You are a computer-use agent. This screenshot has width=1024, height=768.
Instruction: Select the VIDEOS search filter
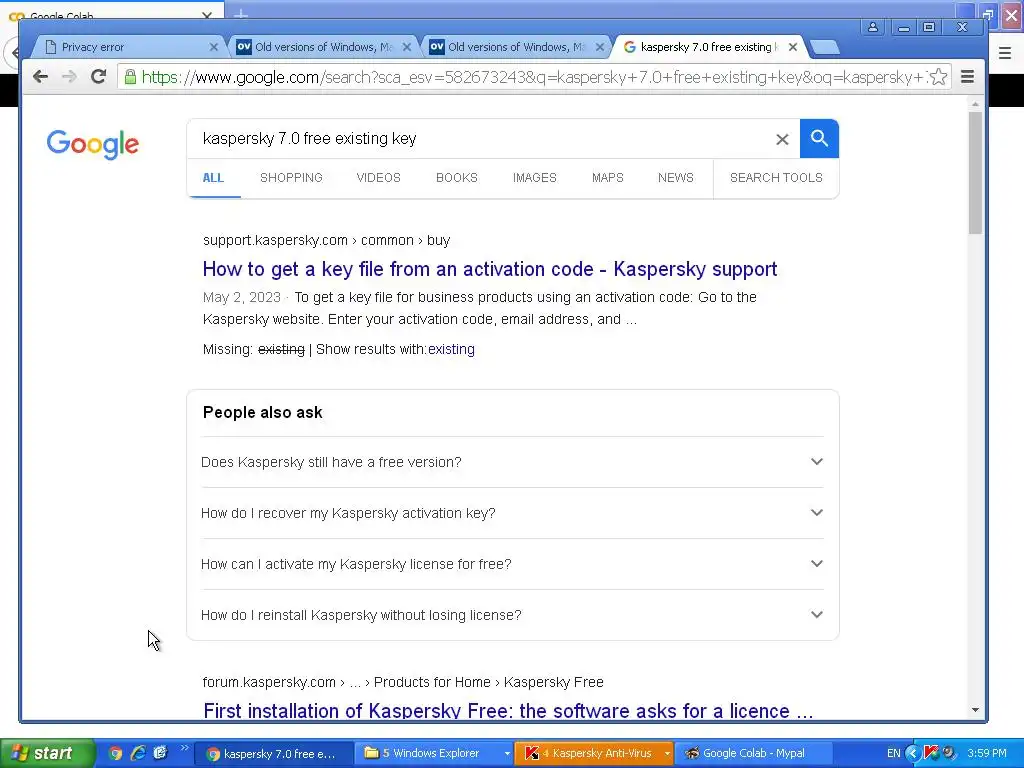378,178
